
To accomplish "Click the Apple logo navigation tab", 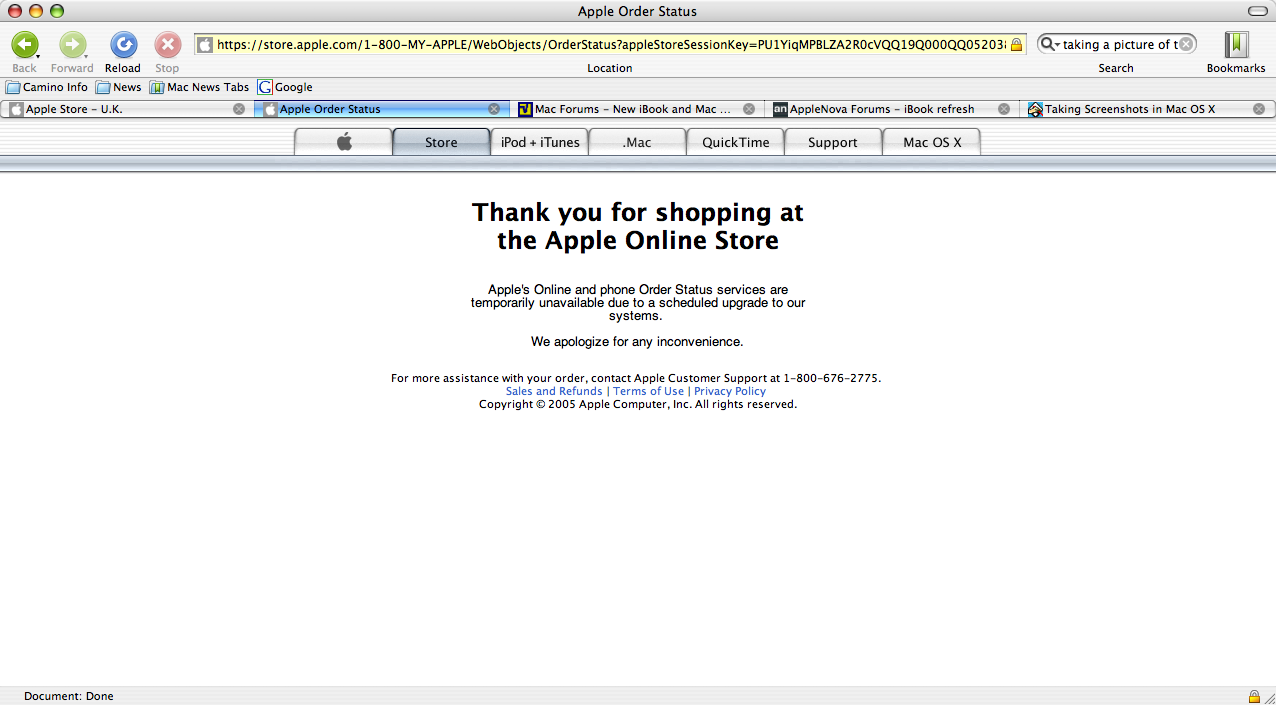I will [x=344, y=142].
